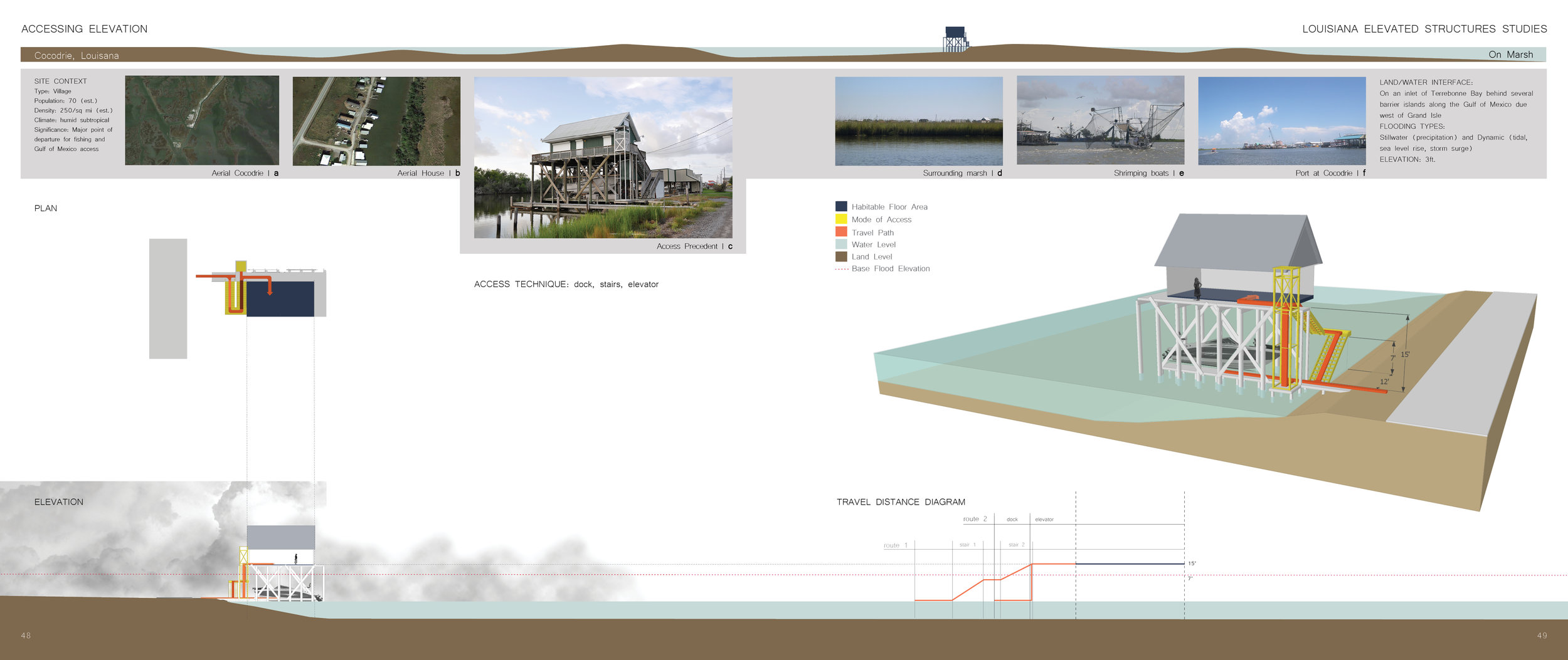The width and height of the screenshot is (1568, 660).
Task: Click the 'Travel Path' legend label
Action: pyautogui.click(x=872, y=233)
